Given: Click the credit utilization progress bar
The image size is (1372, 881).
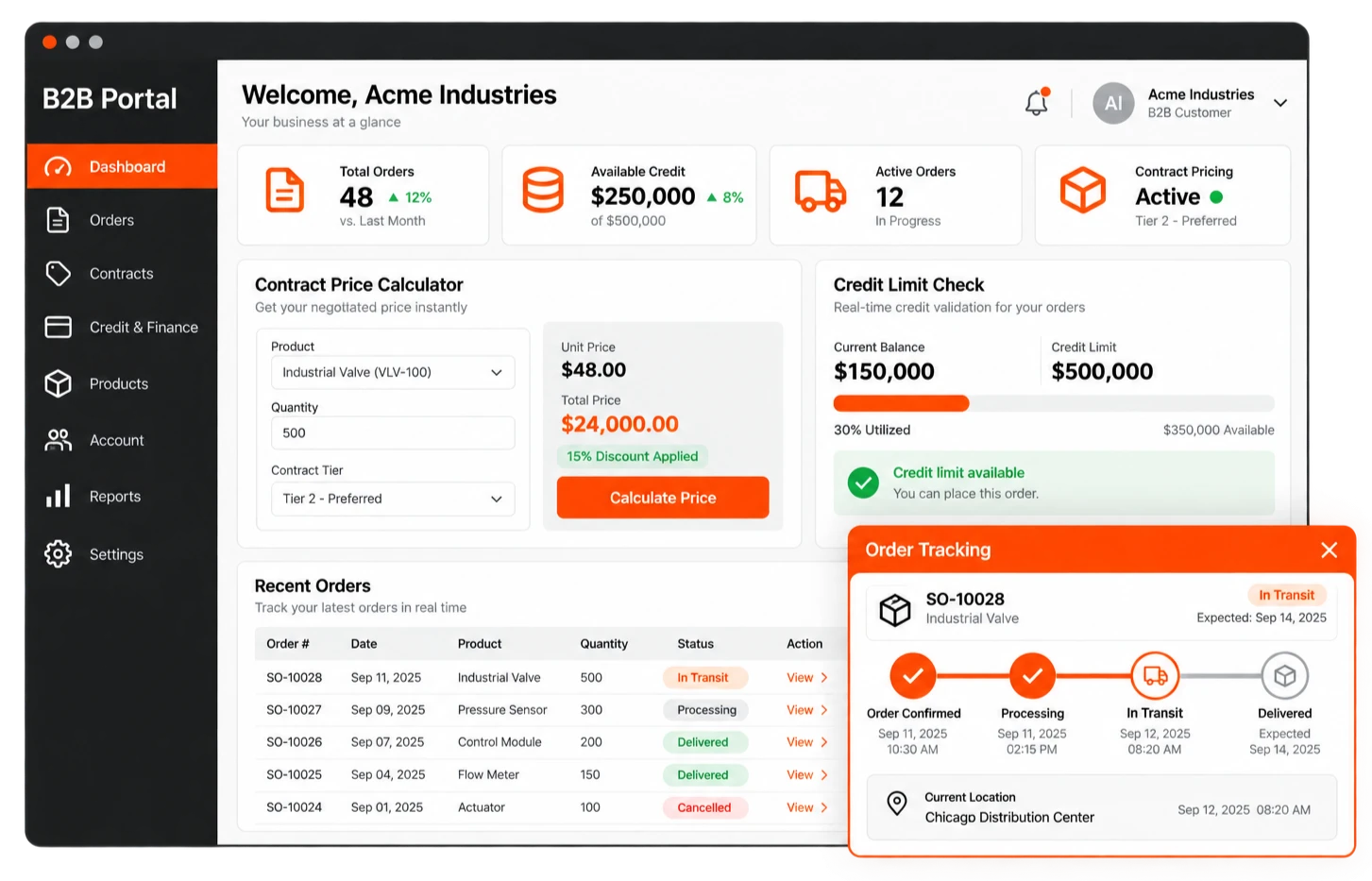Looking at the screenshot, I should 1054,403.
